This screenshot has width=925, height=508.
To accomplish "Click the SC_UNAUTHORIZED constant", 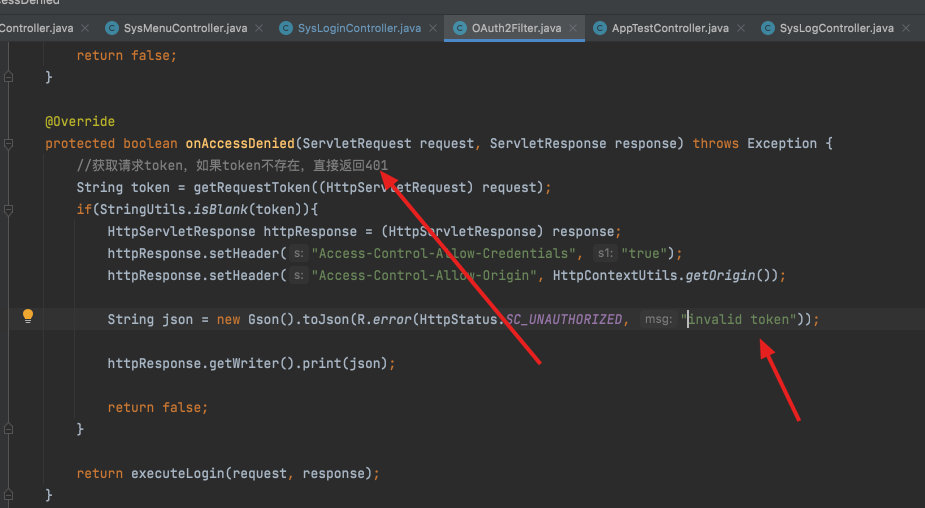I will click(563, 320).
